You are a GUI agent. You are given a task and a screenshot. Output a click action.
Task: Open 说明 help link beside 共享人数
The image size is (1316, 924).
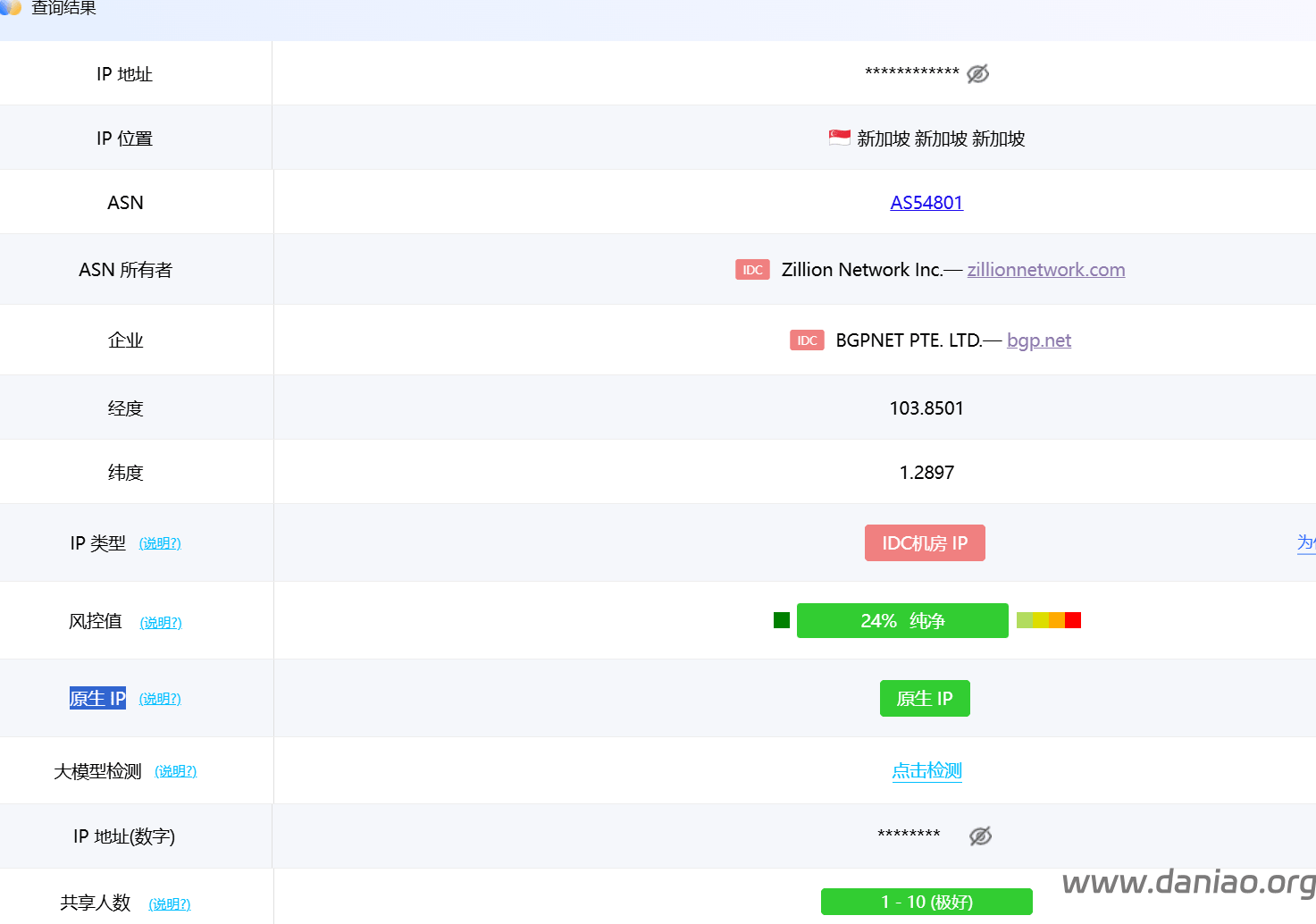tap(170, 904)
